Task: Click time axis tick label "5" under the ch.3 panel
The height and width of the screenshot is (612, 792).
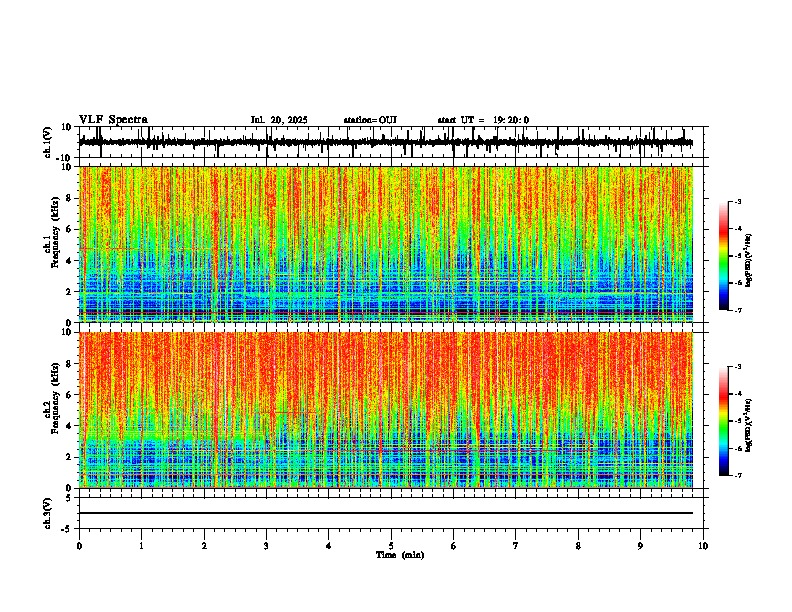Action: coord(391,546)
